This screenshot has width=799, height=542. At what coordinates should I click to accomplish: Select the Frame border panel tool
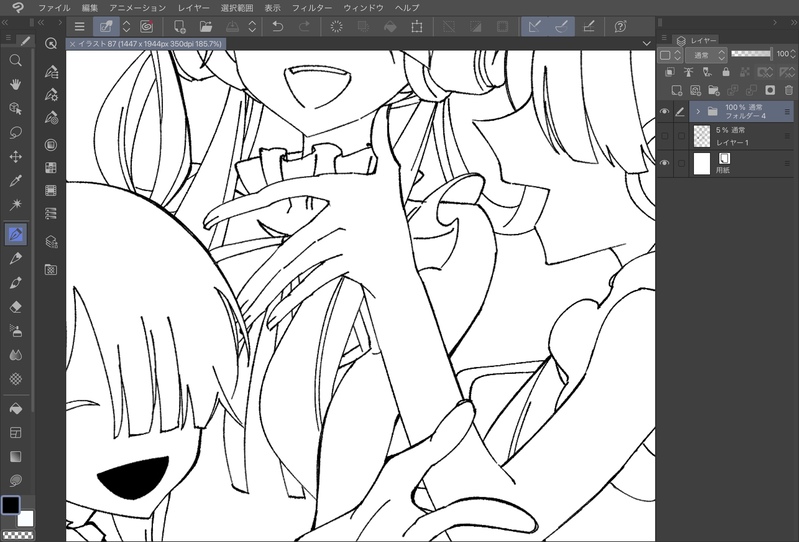pos(15,432)
